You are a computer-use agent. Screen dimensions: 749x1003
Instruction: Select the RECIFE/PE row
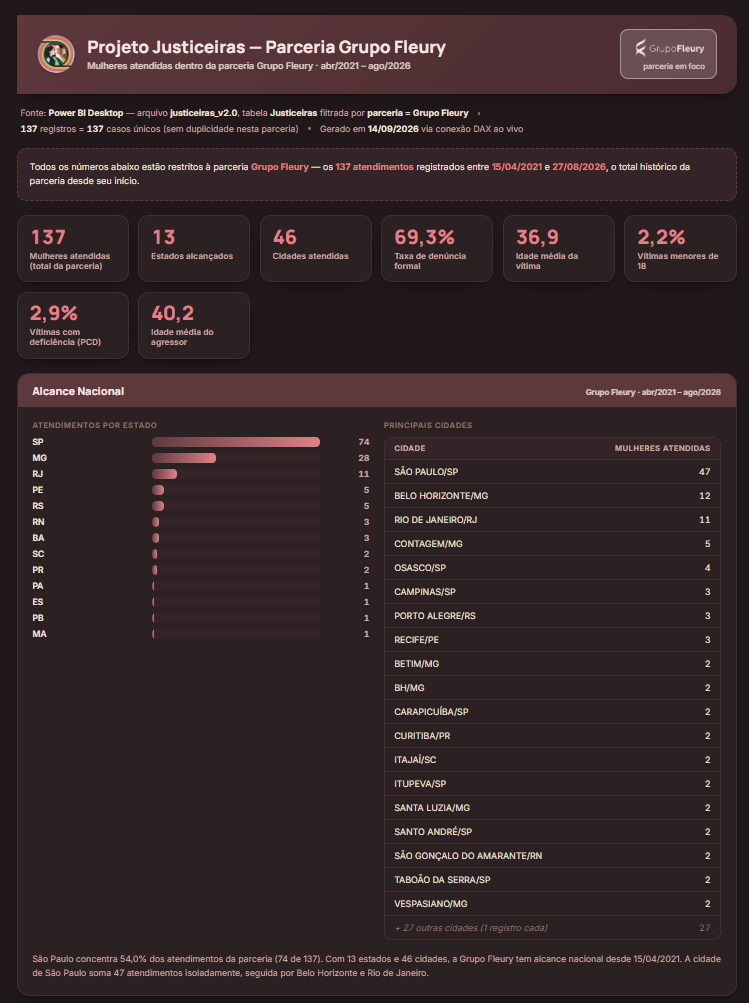pyautogui.click(x=552, y=640)
